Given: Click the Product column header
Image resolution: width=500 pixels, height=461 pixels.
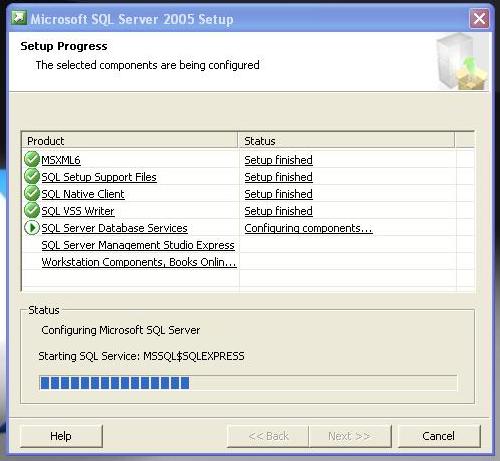Looking at the screenshot, I should pyautogui.click(x=130, y=141).
